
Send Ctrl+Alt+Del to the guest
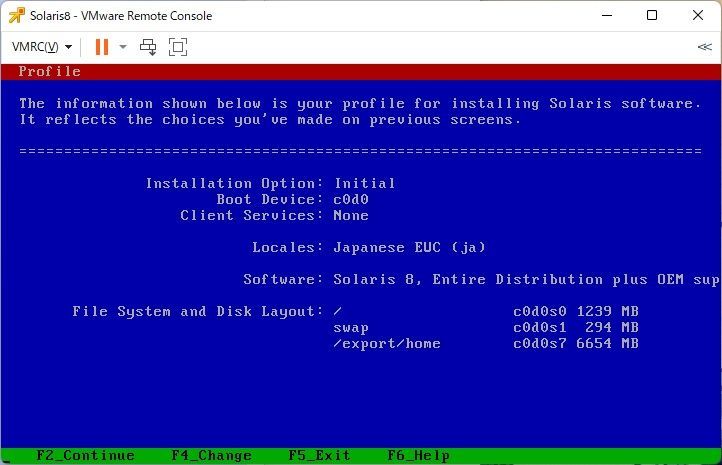(148, 47)
